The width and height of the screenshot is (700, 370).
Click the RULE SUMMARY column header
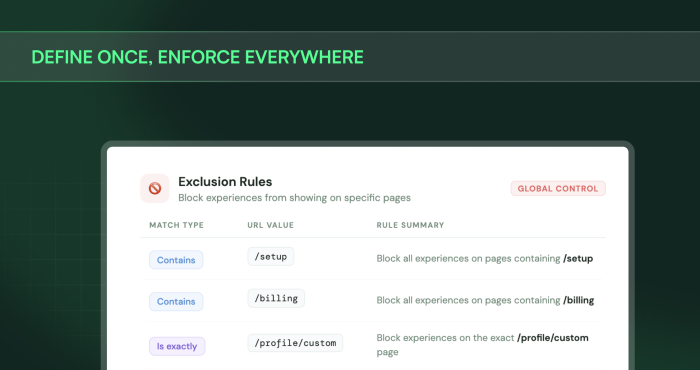tap(410, 225)
